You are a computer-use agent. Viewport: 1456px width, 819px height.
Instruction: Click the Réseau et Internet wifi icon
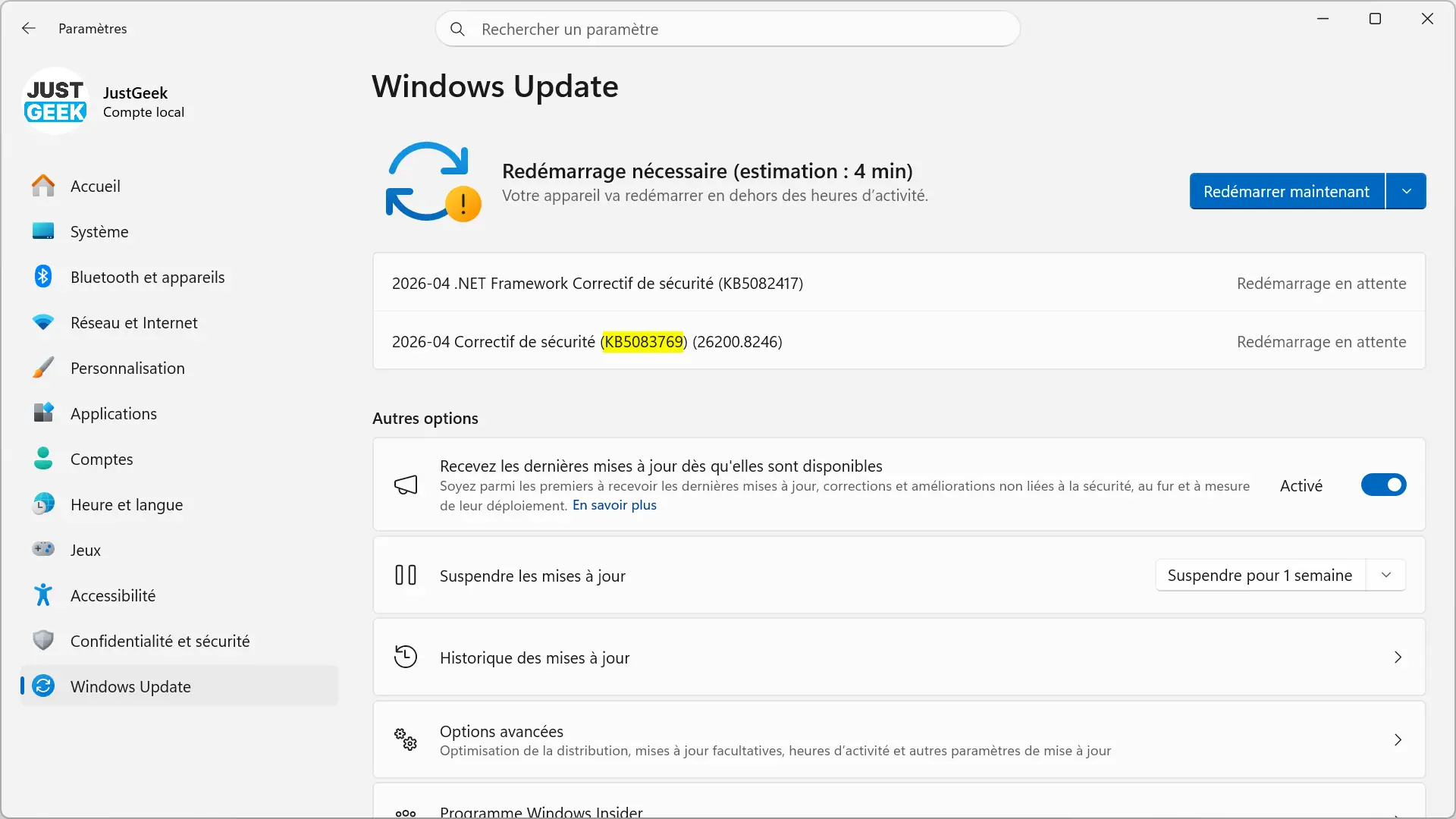[43, 322]
